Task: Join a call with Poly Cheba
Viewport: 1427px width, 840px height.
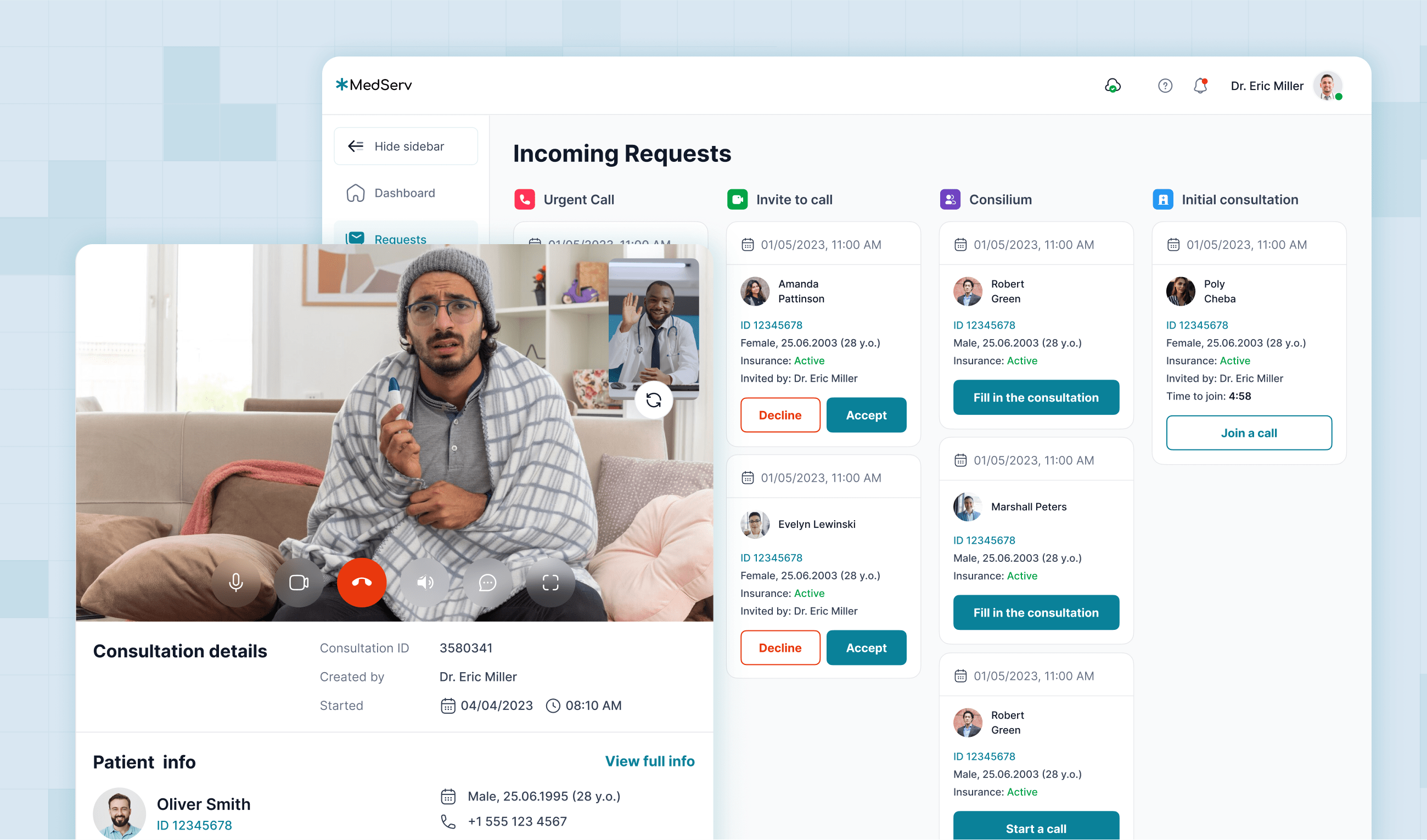Action: 1249,433
